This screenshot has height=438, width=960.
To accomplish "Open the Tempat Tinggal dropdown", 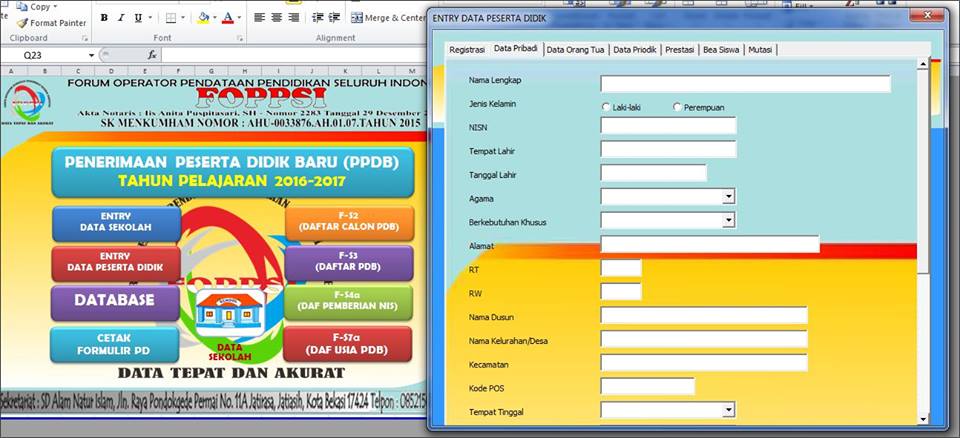I will coord(729,410).
